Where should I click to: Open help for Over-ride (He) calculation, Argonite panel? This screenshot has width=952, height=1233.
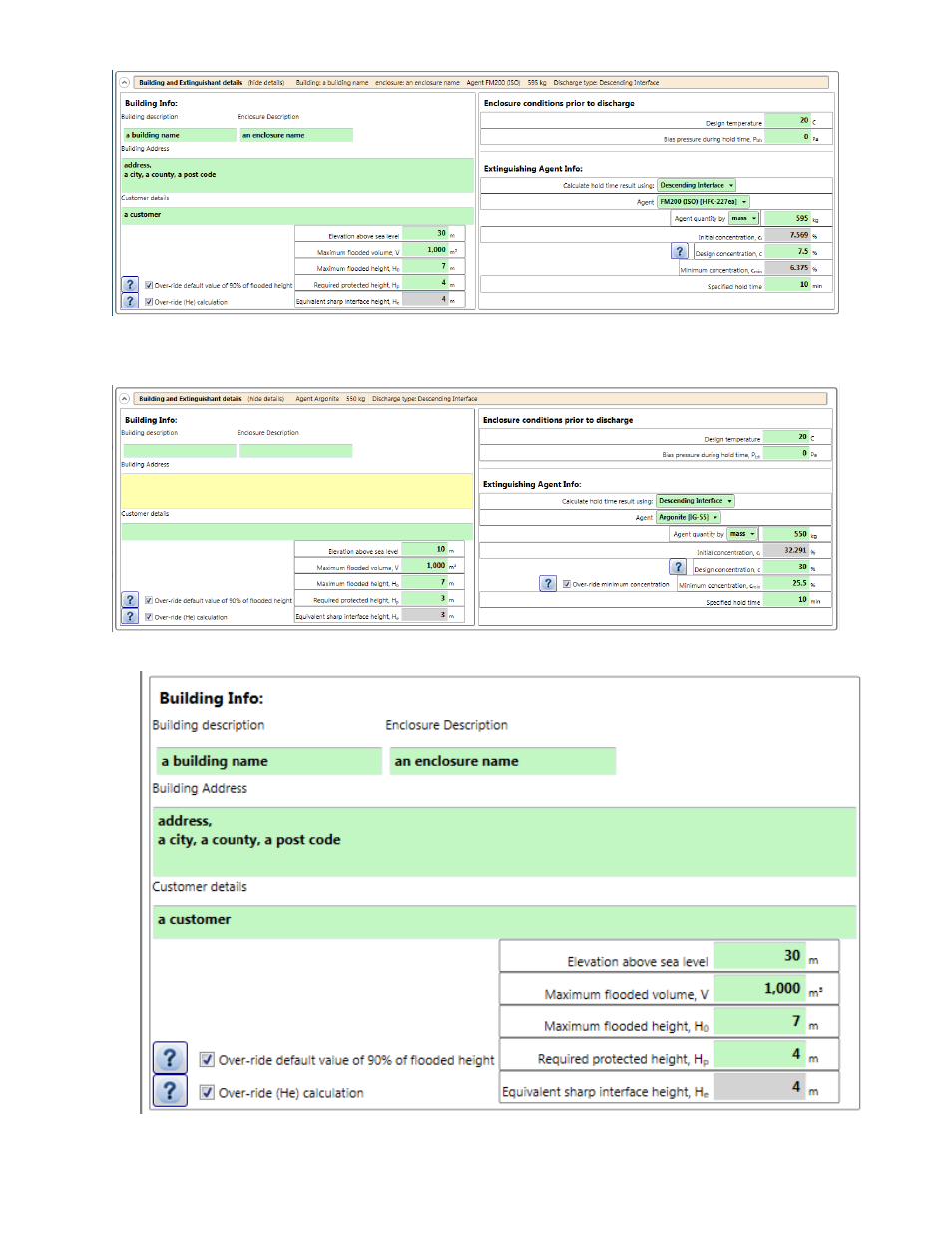pos(130,616)
